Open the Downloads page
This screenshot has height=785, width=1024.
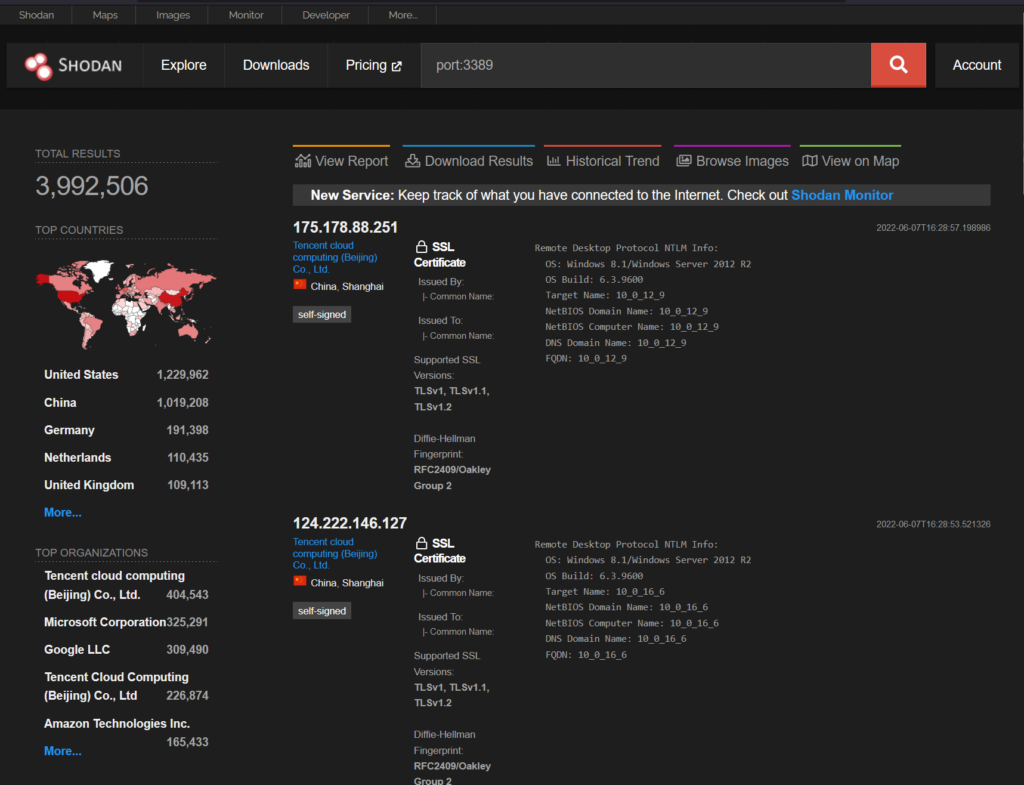(x=276, y=65)
